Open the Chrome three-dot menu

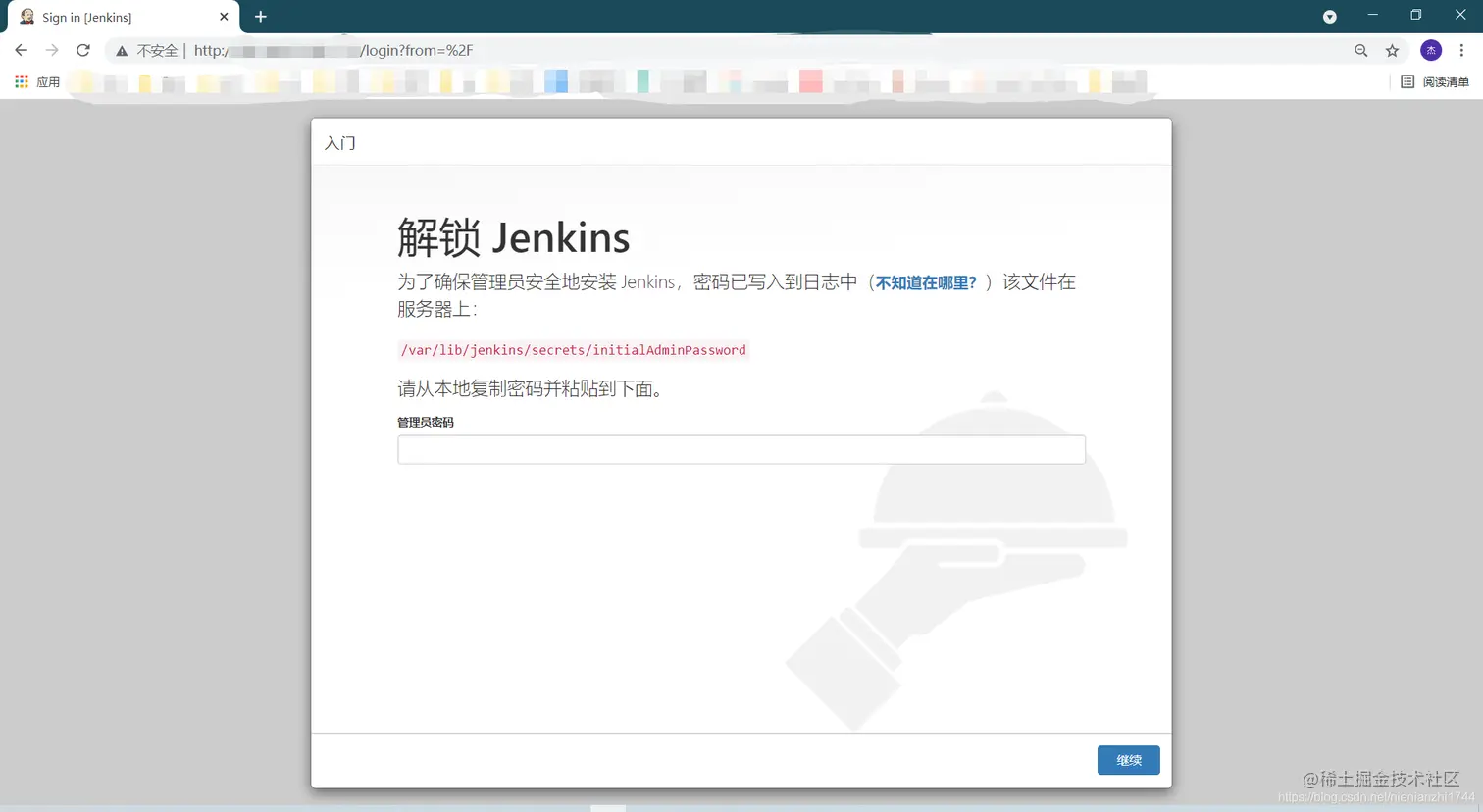[x=1462, y=50]
